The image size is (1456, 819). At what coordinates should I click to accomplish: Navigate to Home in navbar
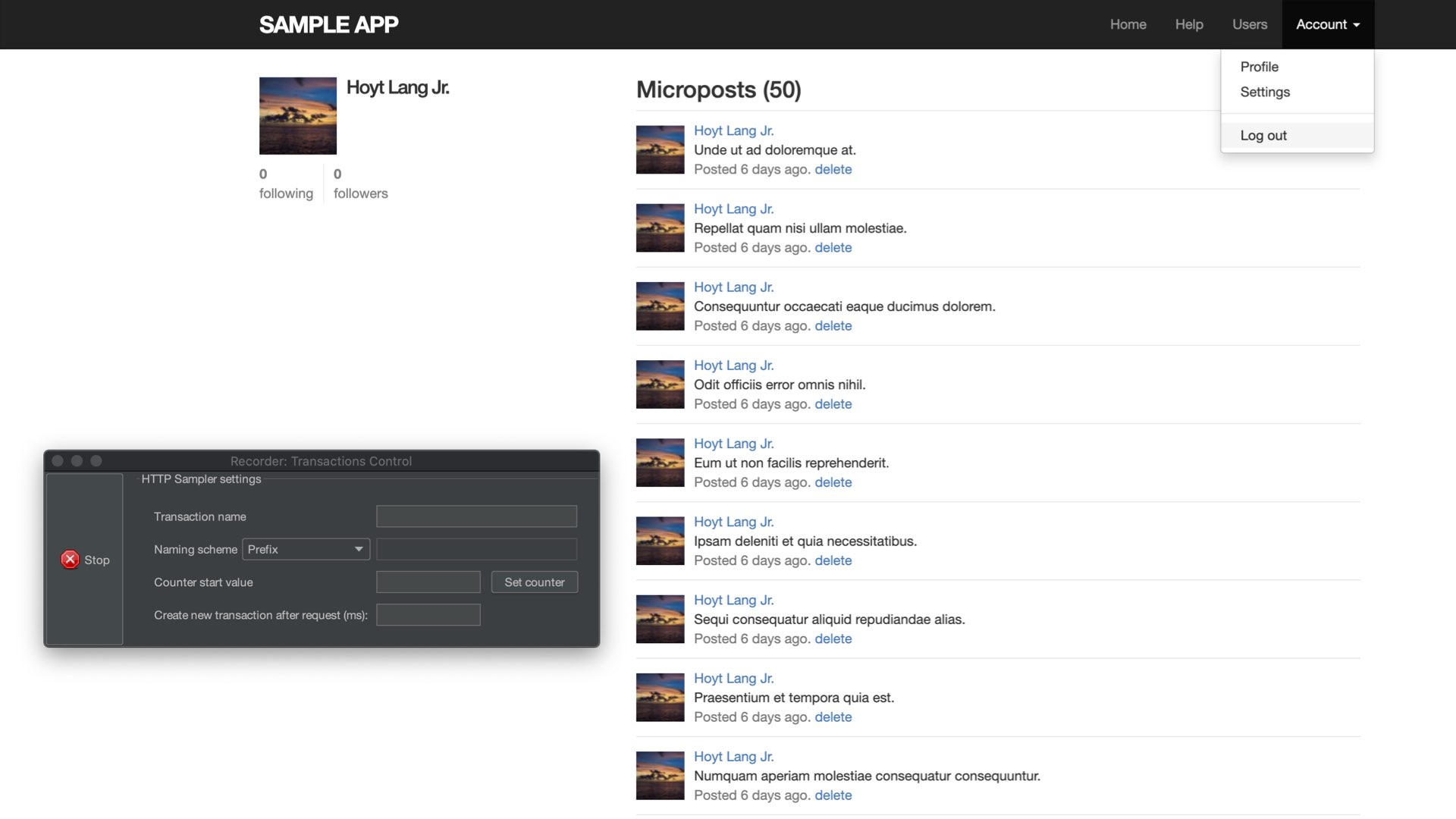click(x=1128, y=24)
